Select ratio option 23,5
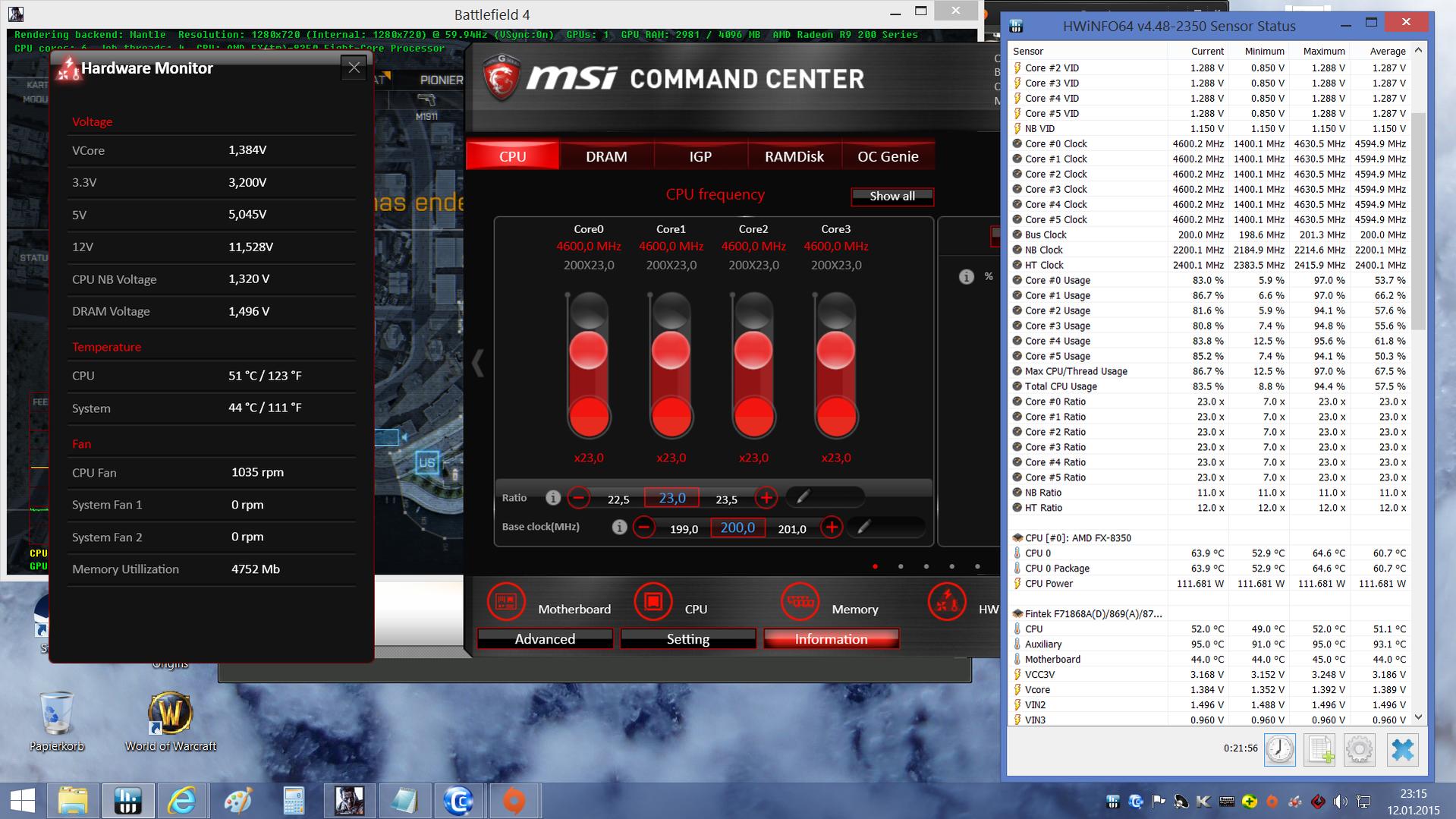Screen dimensions: 1456x819 [726, 499]
